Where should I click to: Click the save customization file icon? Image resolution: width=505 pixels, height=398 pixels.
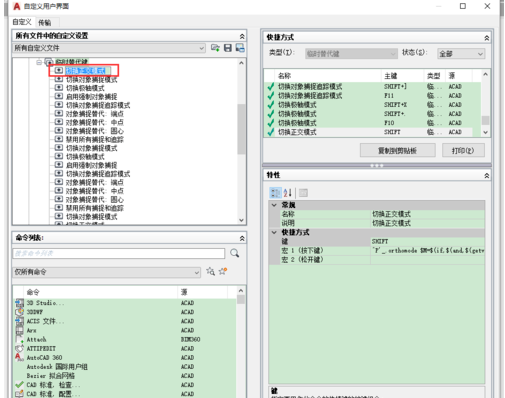[228, 48]
